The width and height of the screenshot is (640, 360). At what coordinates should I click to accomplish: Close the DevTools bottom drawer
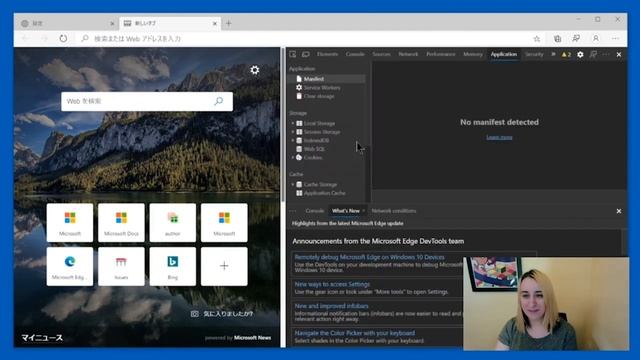coord(619,211)
